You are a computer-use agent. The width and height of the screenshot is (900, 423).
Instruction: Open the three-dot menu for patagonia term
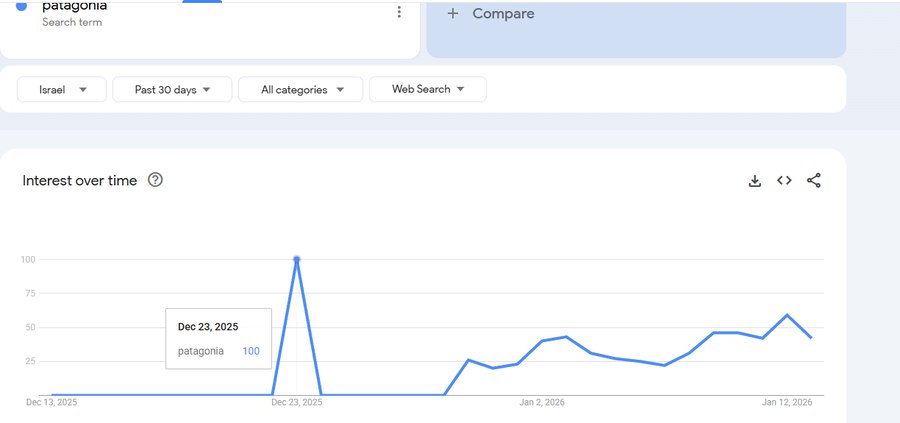(x=399, y=12)
